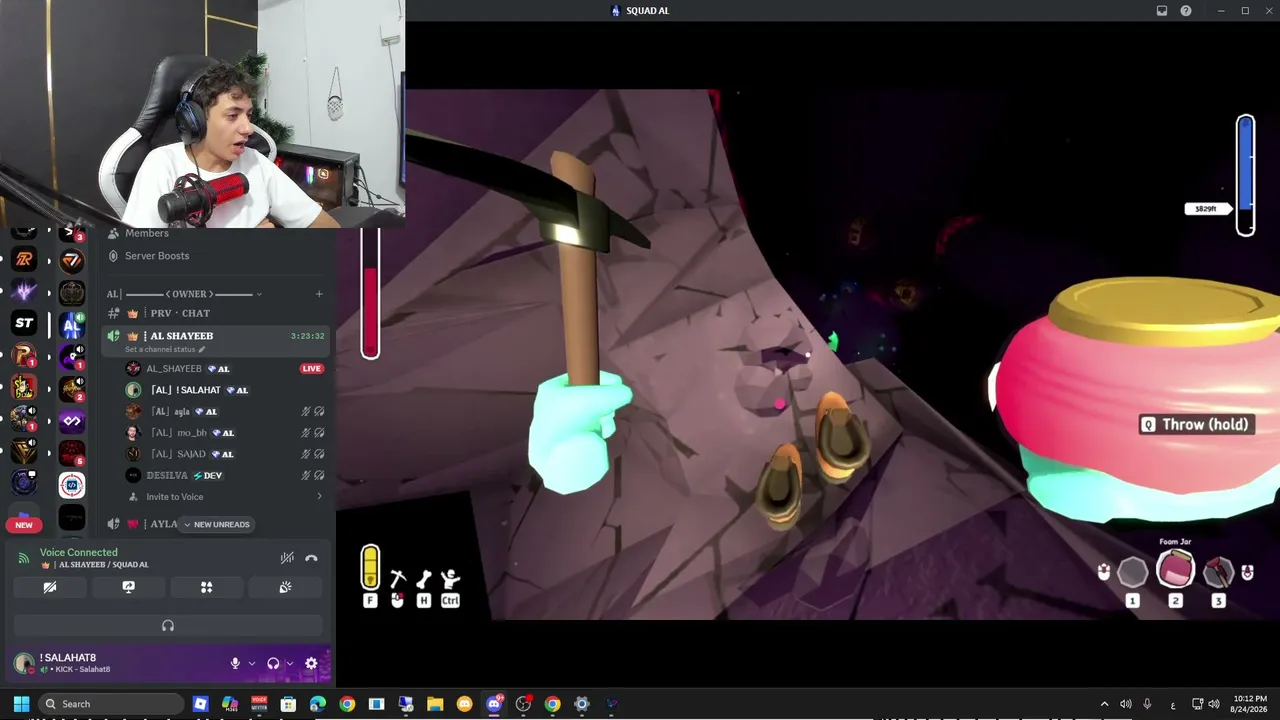The width and height of the screenshot is (1280, 720).
Task: Open Voice Connected details
Action: [x=79, y=552]
